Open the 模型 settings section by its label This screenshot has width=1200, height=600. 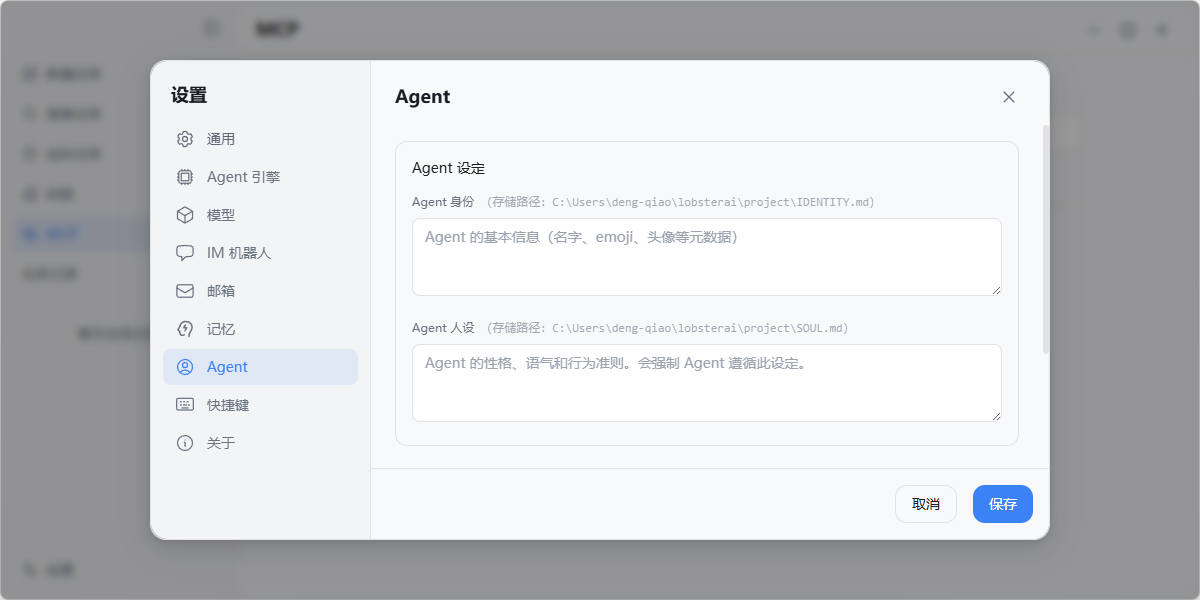tap(221, 215)
